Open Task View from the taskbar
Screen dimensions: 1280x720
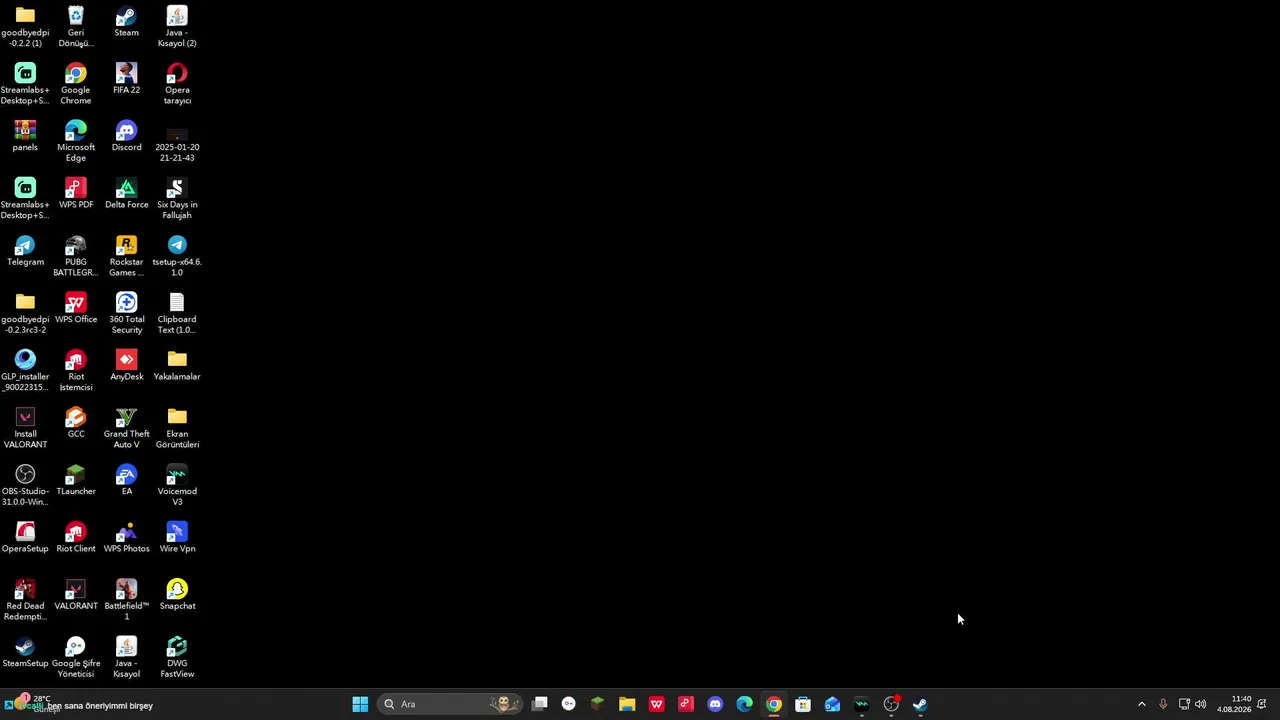tap(540, 704)
